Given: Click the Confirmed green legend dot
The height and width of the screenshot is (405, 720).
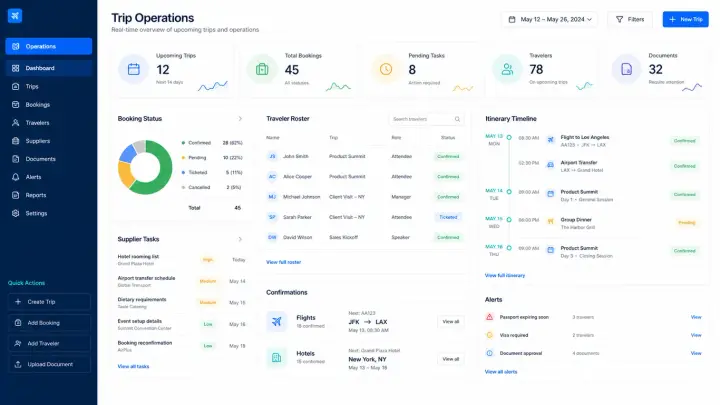Looking at the screenshot, I should coord(183,143).
